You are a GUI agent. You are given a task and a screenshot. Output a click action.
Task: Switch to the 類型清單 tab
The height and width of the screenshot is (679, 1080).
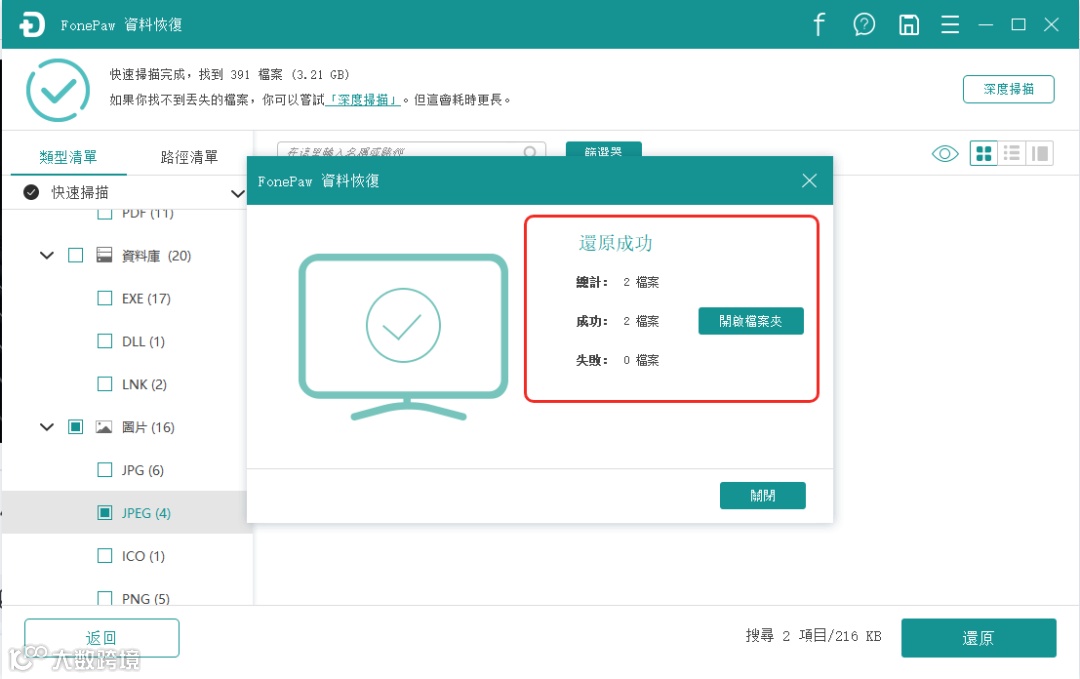point(68,157)
